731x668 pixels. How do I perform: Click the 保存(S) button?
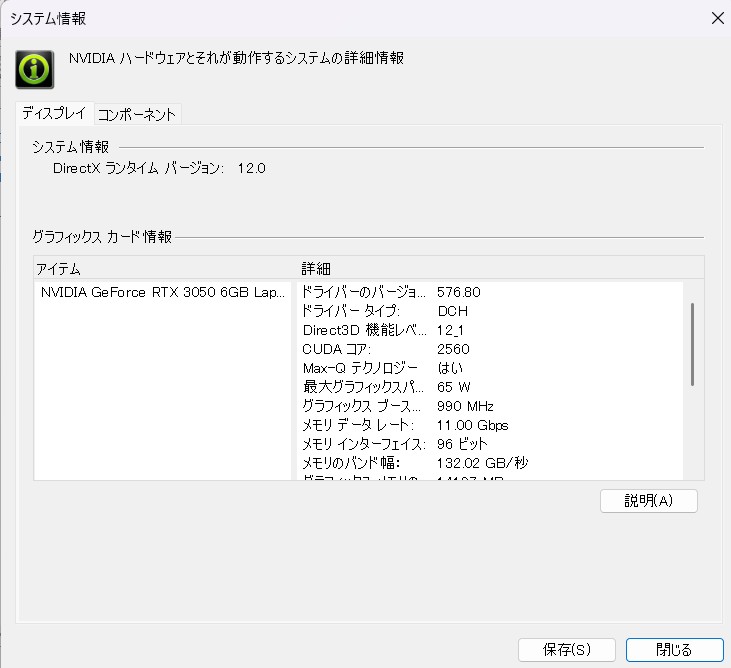[566, 649]
